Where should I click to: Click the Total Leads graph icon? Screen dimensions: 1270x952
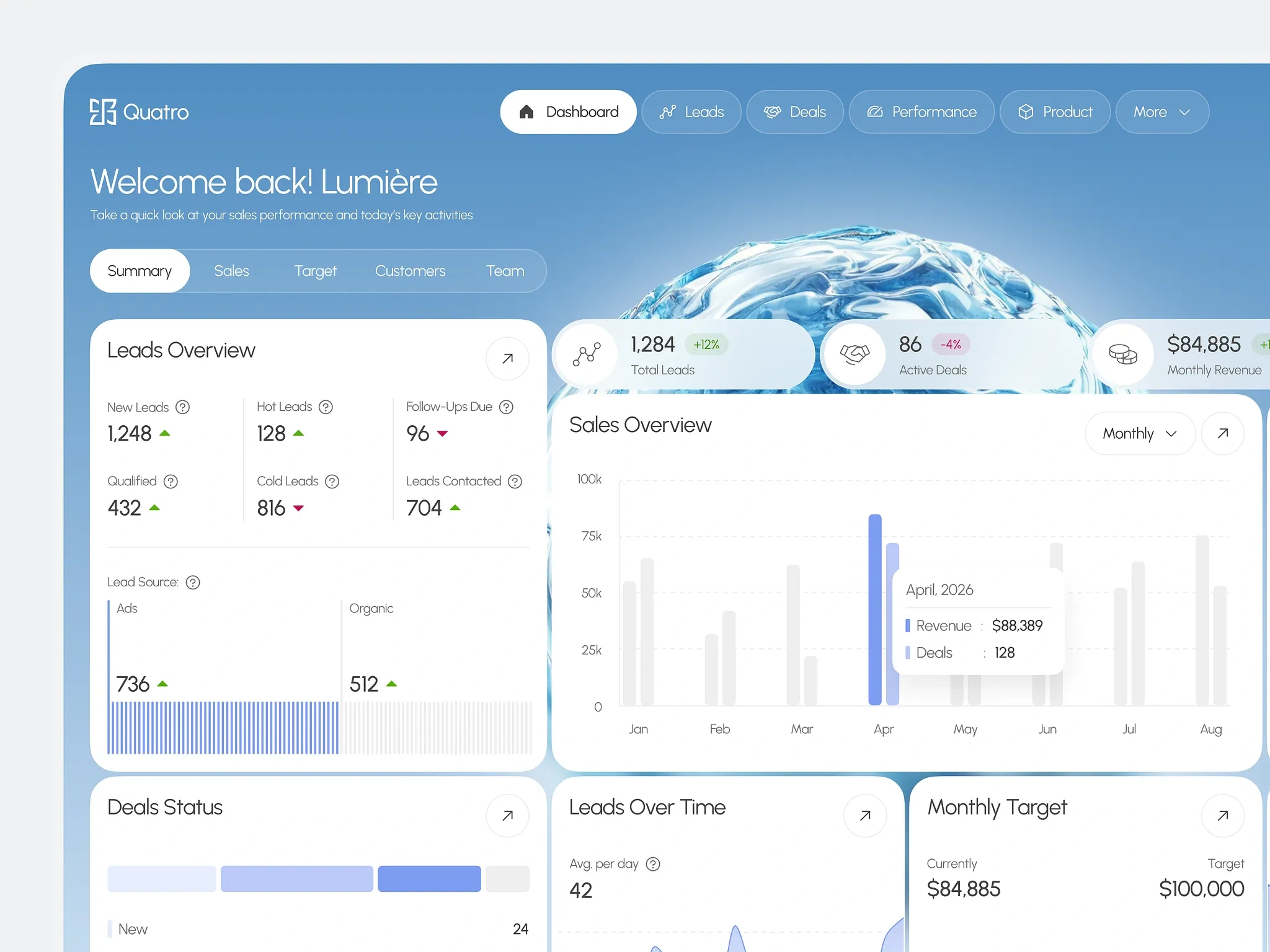pyautogui.click(x=587, y=355)
